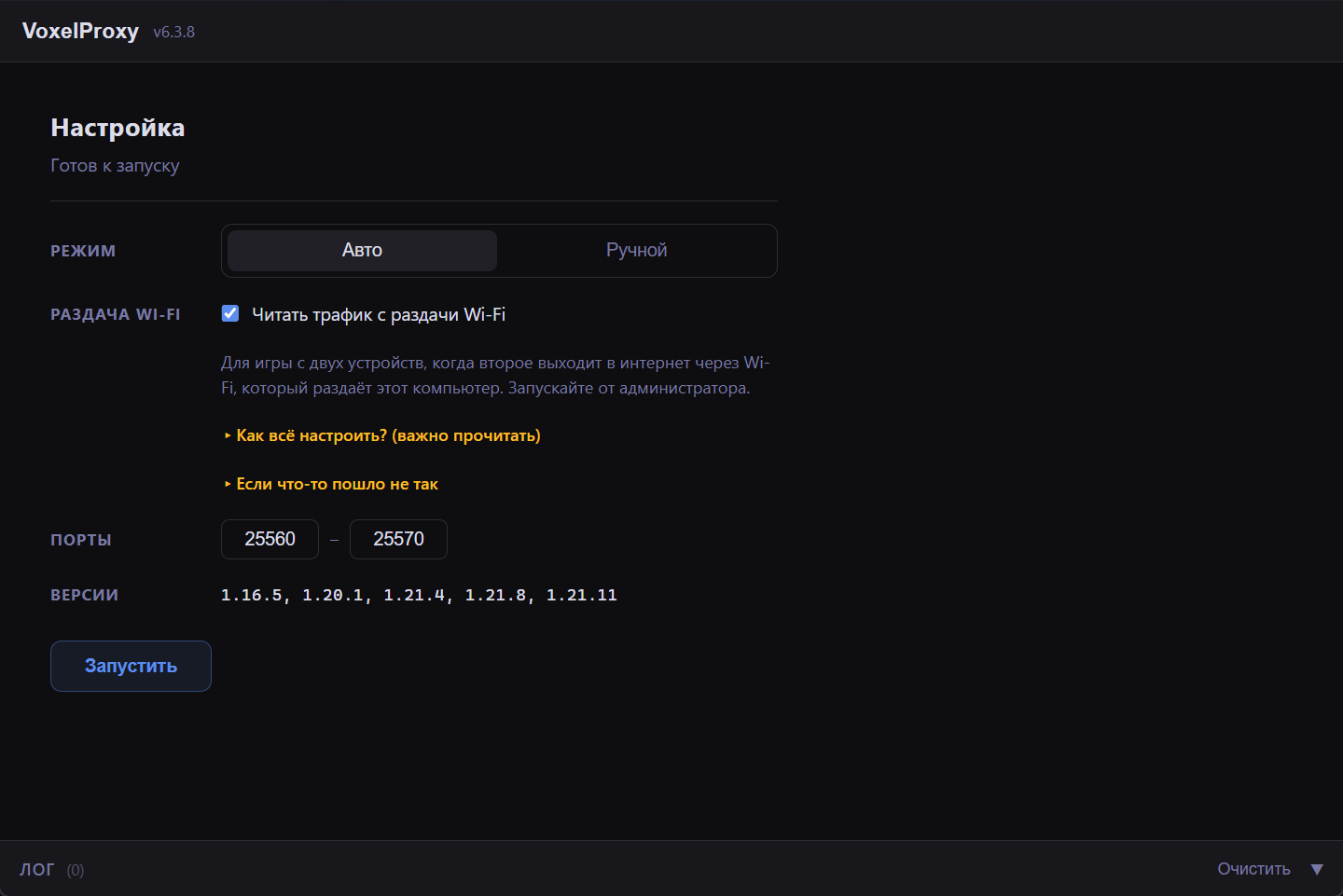Click the РАЗДАЧА WI-FI label

116,314
